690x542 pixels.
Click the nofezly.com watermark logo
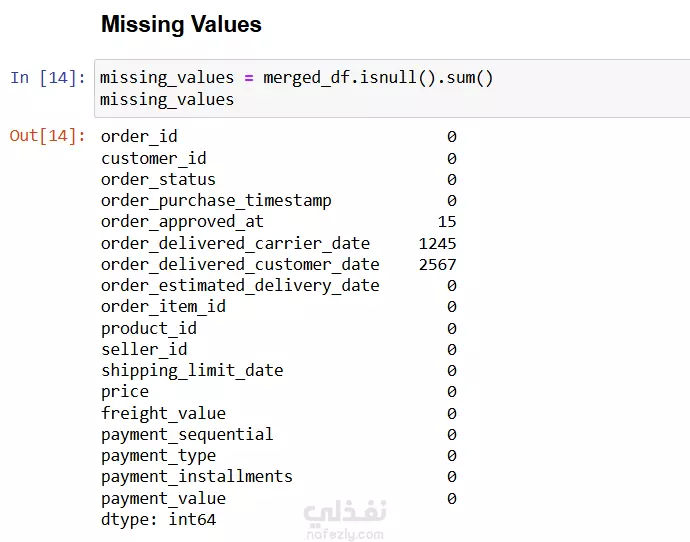(x=345, y=520)
